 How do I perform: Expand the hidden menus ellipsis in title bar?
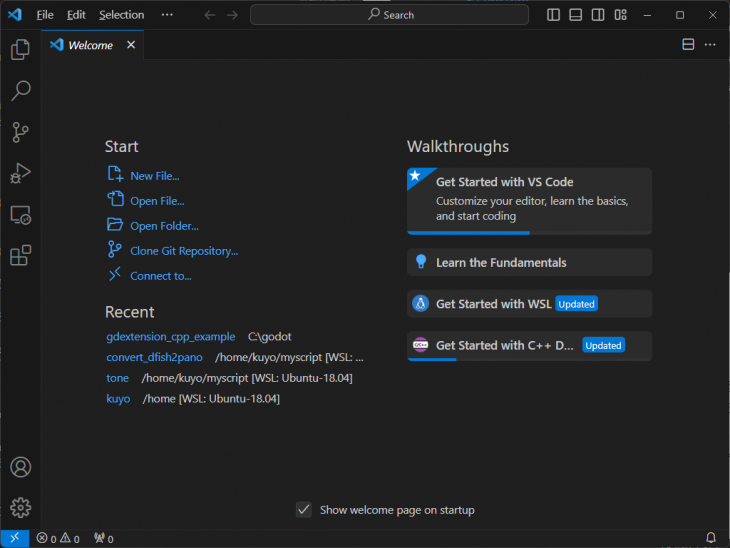tap(167, 15)
